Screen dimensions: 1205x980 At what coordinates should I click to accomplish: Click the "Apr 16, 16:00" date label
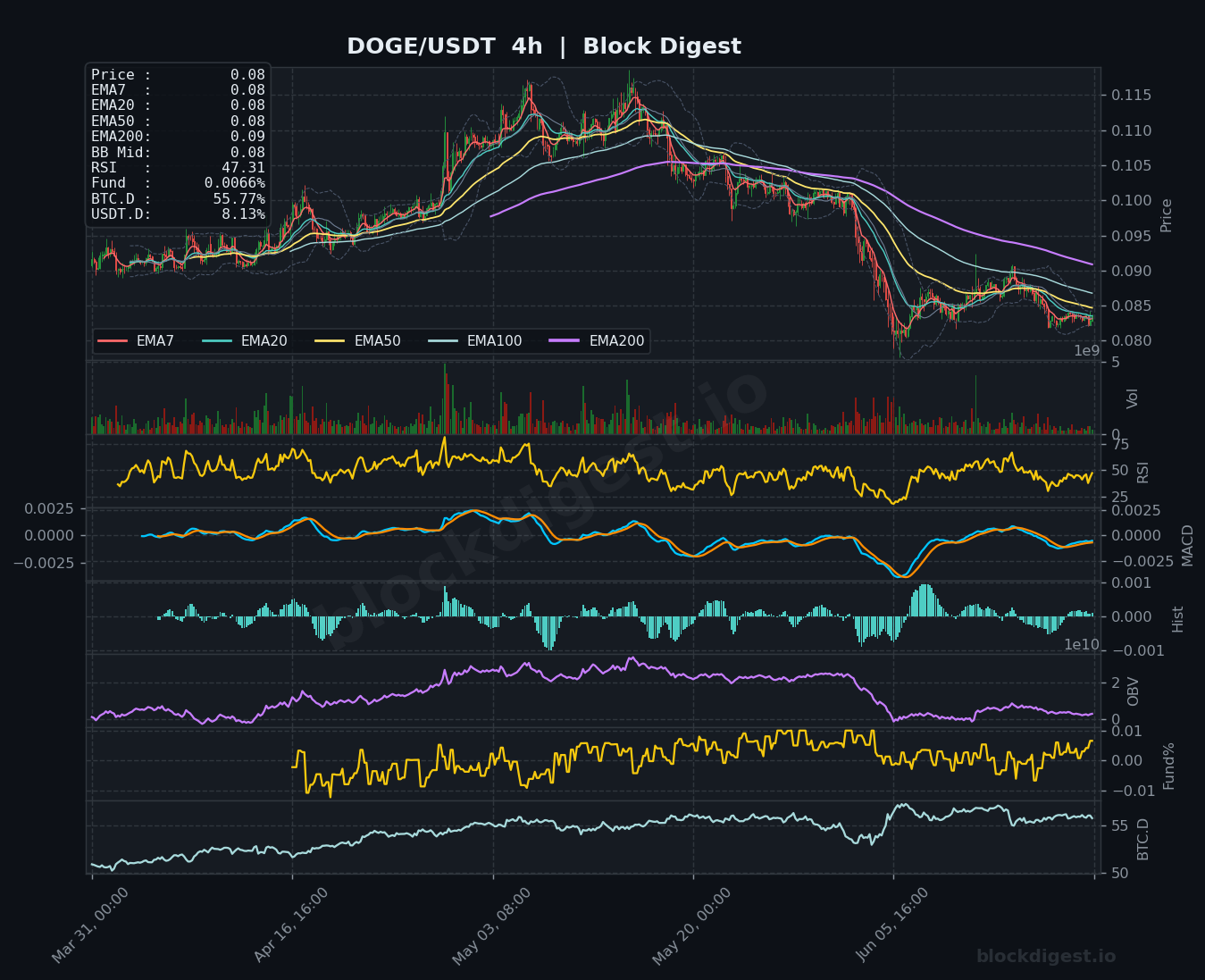291,926
